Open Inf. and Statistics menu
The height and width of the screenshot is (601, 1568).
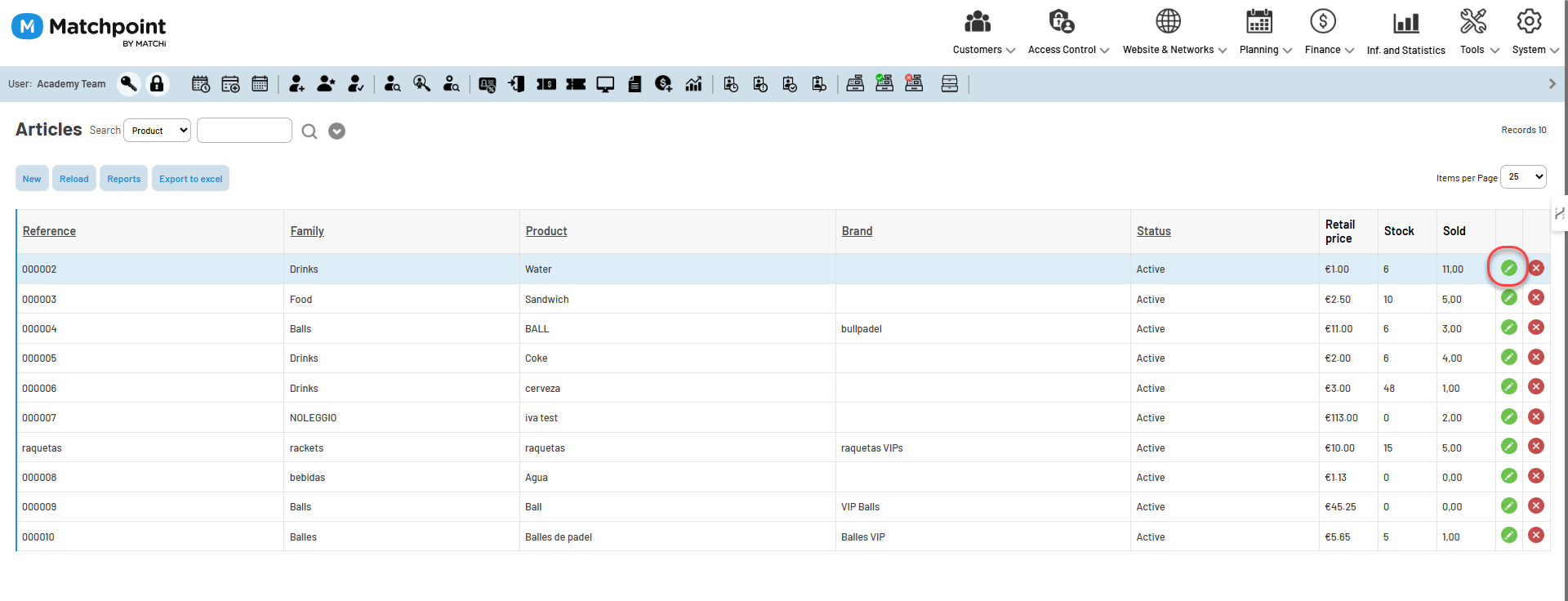point(1405,33)
